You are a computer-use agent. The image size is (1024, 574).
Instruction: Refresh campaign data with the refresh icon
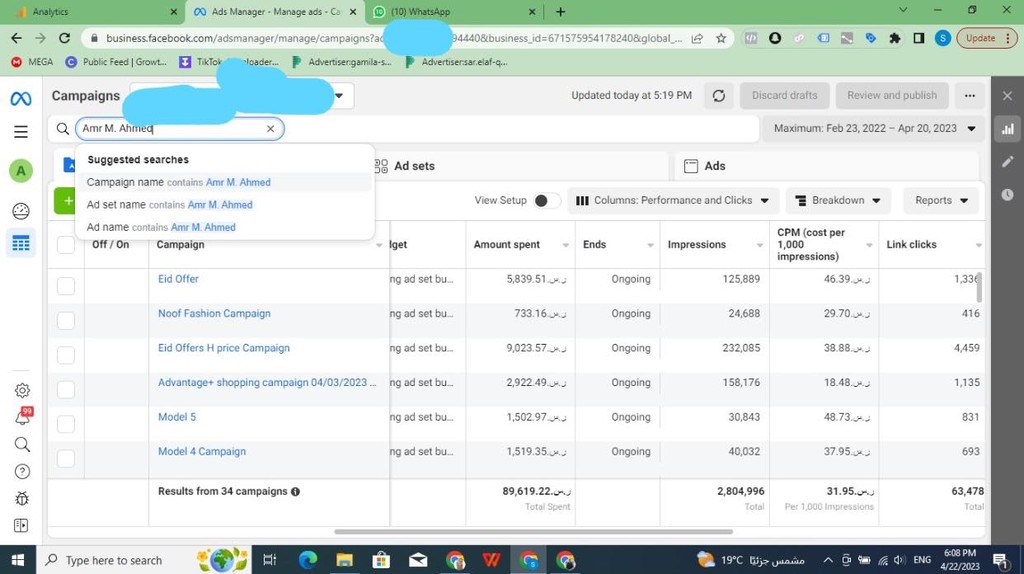[718, 96]
